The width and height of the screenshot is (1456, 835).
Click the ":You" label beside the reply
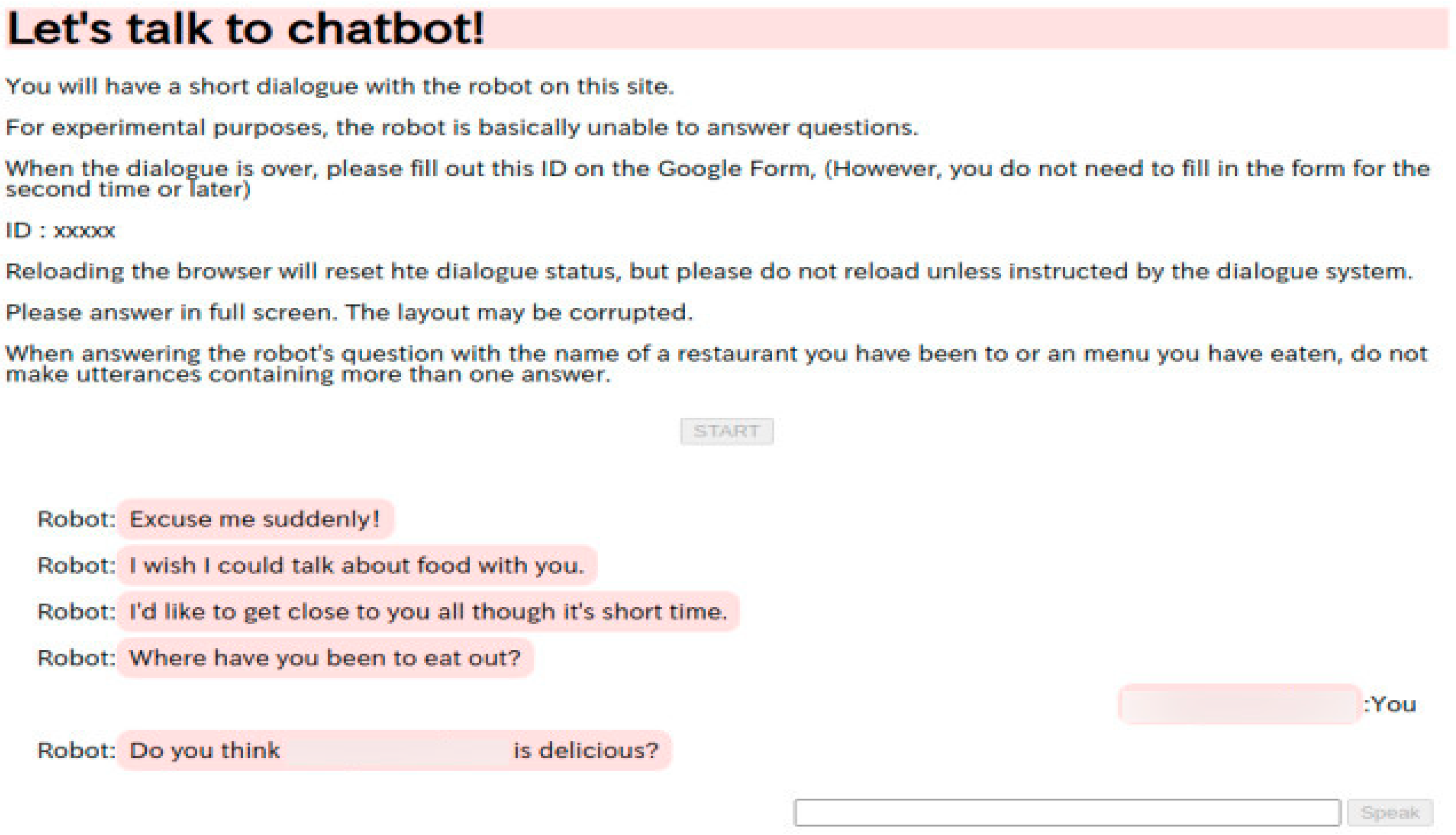(x=1390, y=704)
